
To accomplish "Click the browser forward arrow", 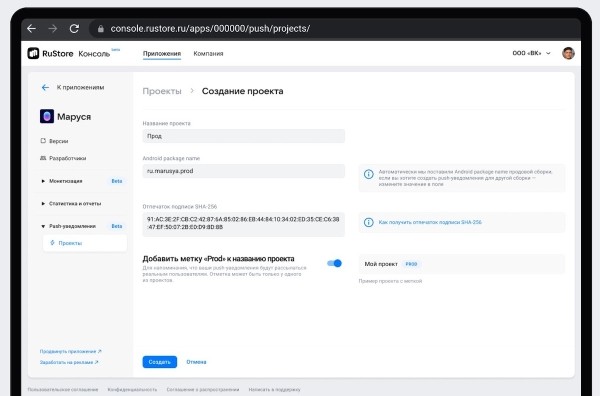I will [53, 28].
